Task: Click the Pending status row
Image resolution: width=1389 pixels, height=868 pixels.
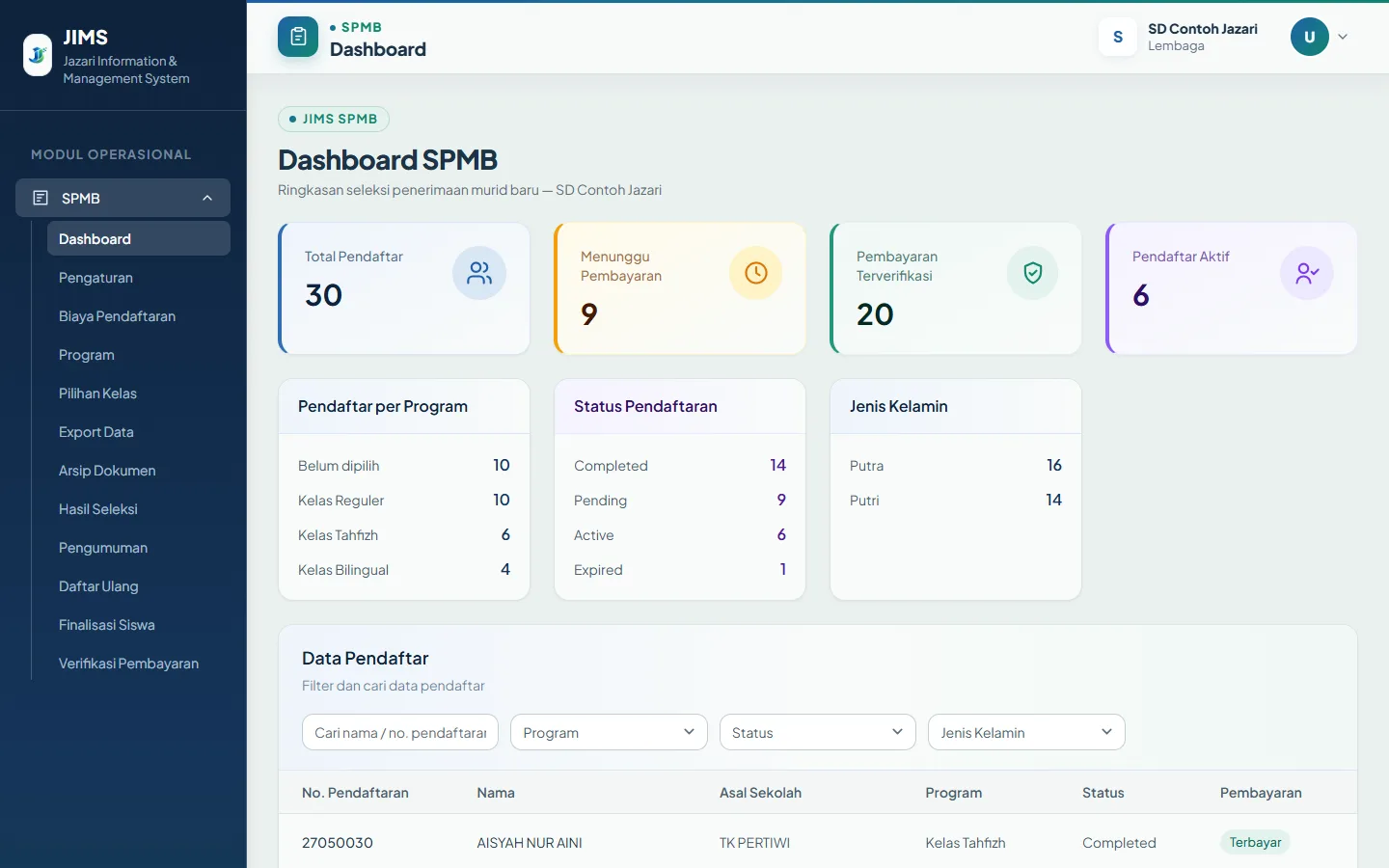Action: (x=680, y=500)
